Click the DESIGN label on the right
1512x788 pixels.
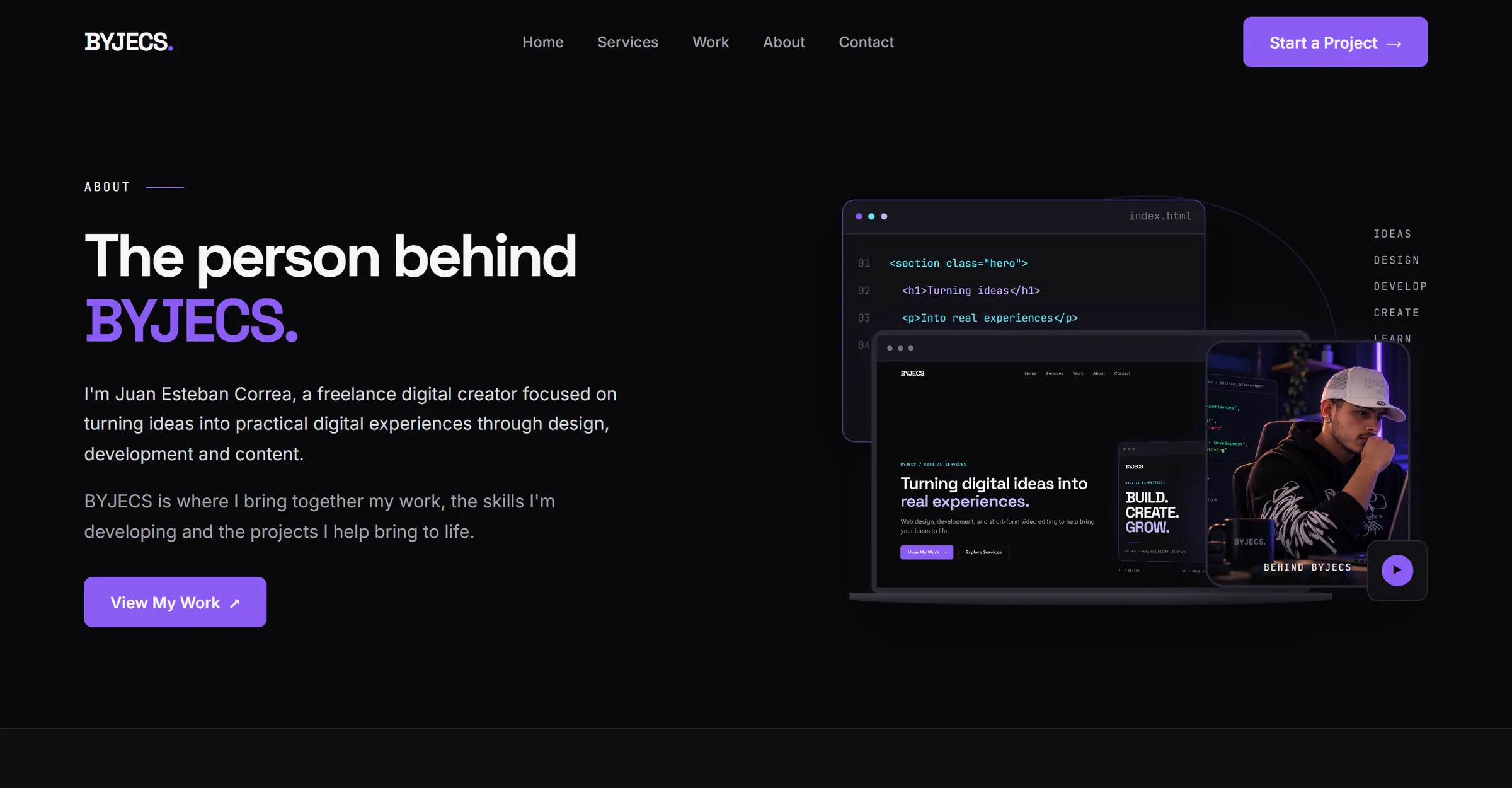click(x=1396, y=260)
